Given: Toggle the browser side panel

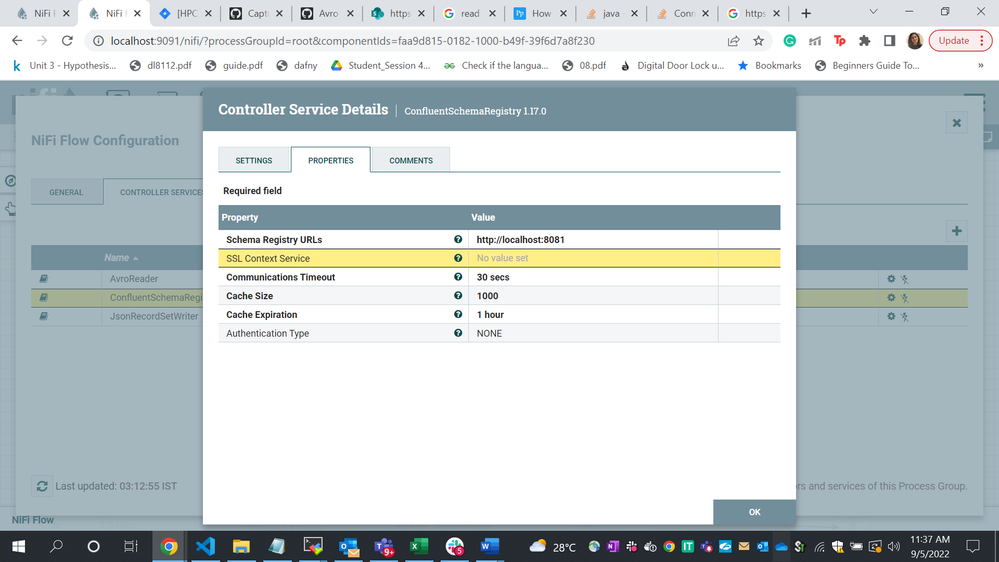Looking at the screenshot, I should tap(889, 41).
